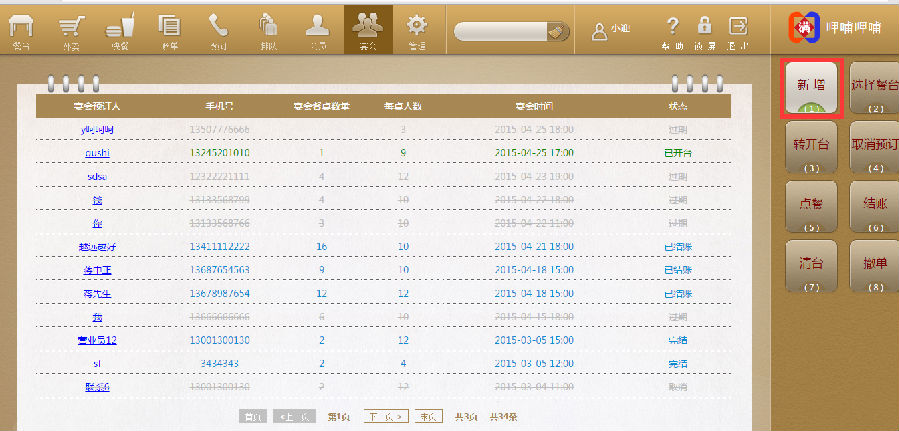Viewport: 899px width, 431px height.
Task: Click the help question mark icon
Action: pyautogui.click(x=673, y=27)
